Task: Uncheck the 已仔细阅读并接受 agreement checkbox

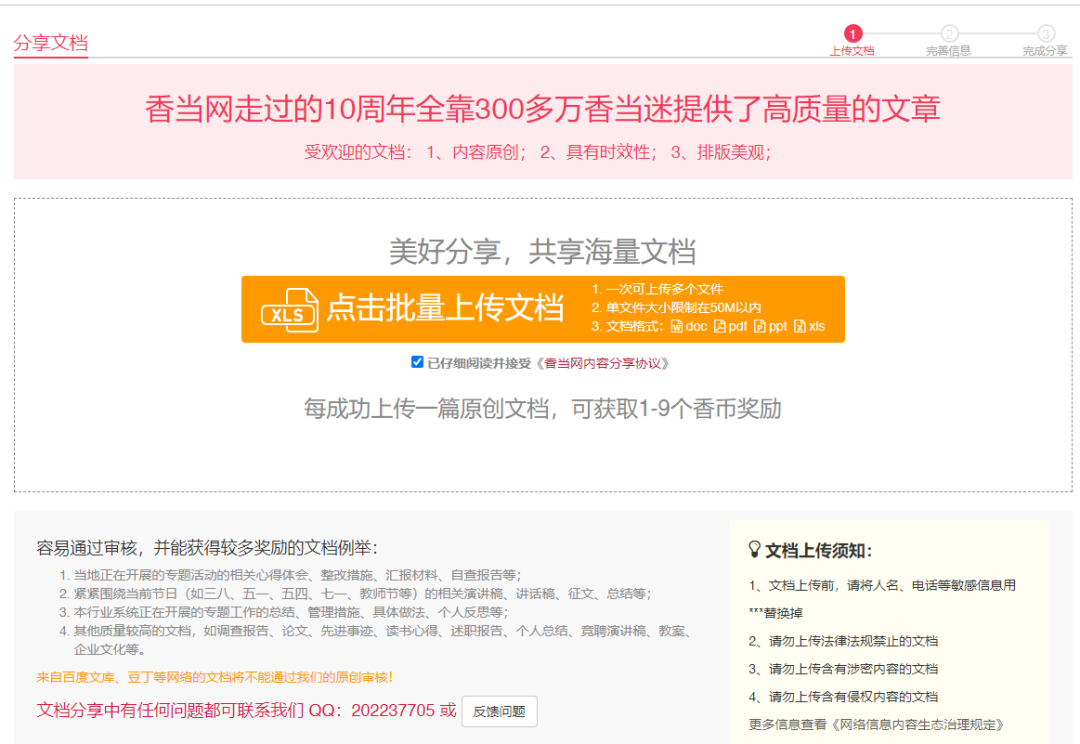Action: tap(417, 362)
